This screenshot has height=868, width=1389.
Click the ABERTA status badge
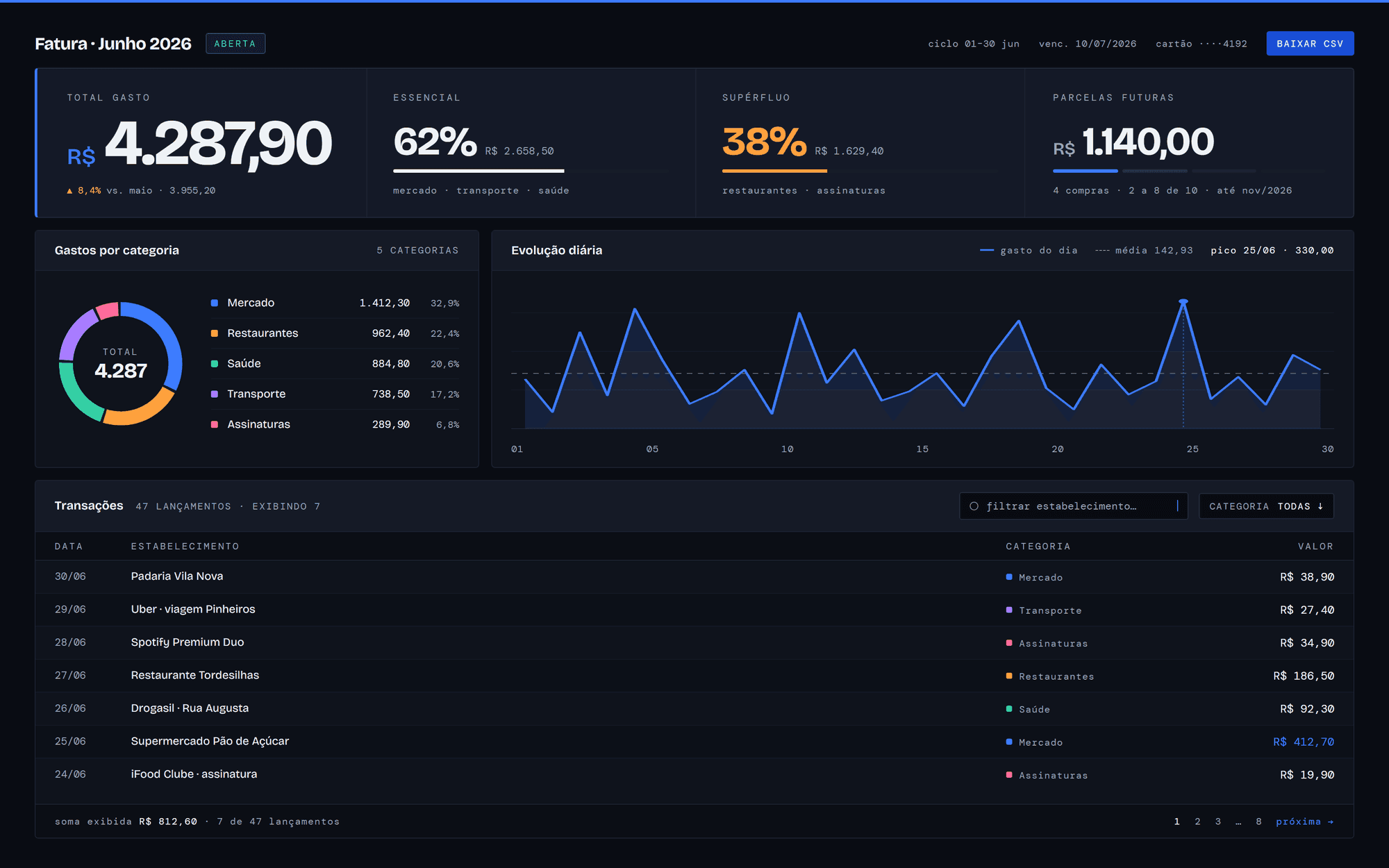click(x=235, y=44)
